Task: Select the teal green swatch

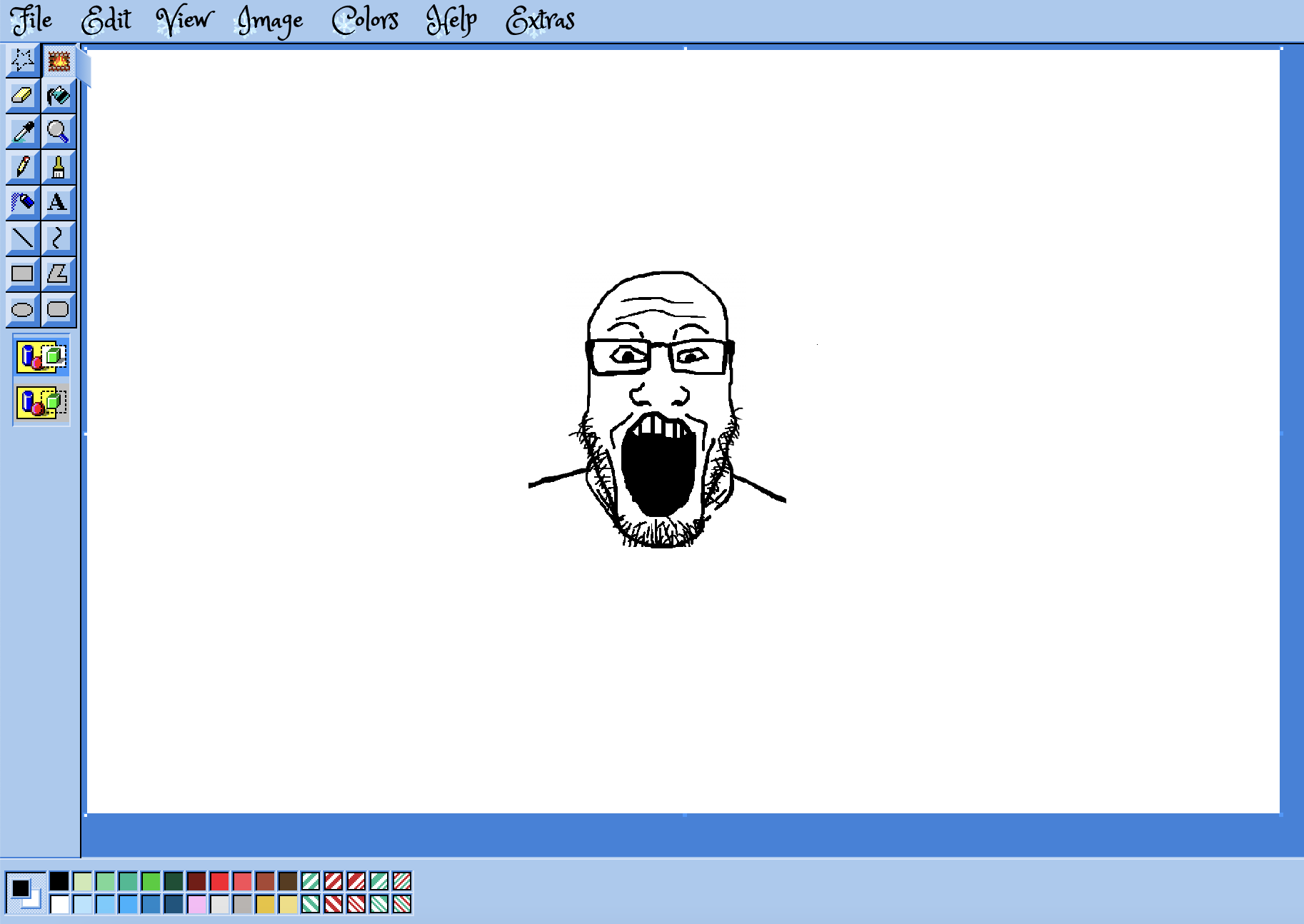Action: 128,881
